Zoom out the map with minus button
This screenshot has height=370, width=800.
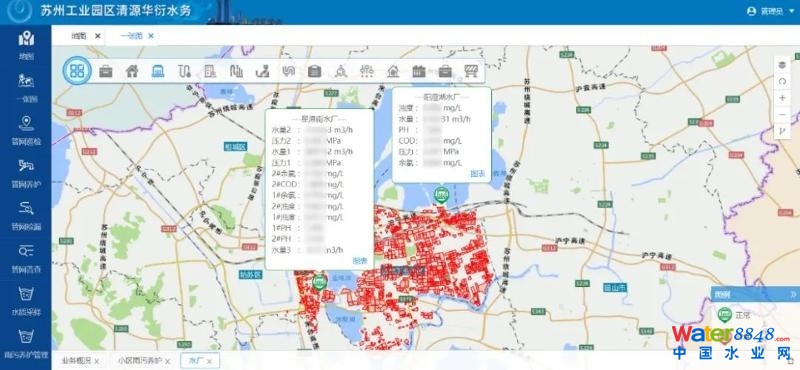(782, 115)
